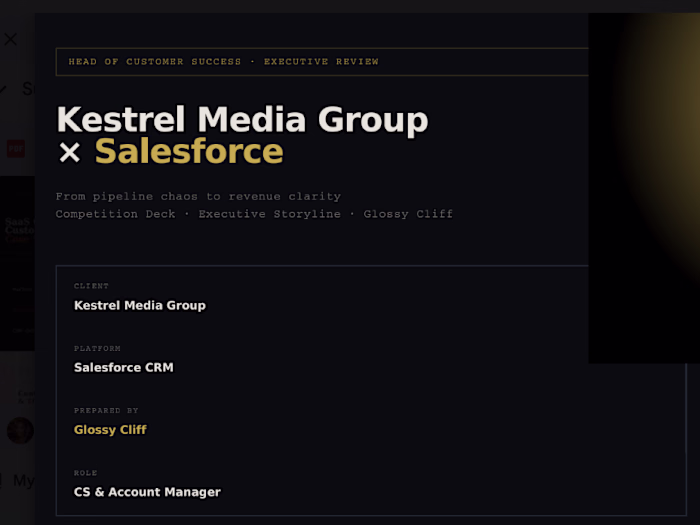Click the ROLE label
This screenshot has height=525, width=700.
tap(86, 473)
